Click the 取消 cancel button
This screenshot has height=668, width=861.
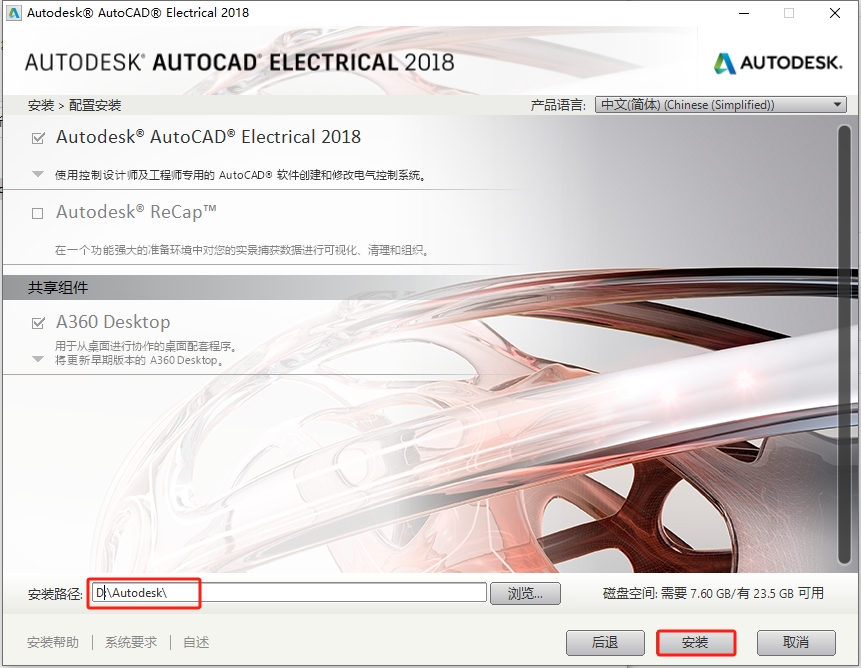point(796,642)
